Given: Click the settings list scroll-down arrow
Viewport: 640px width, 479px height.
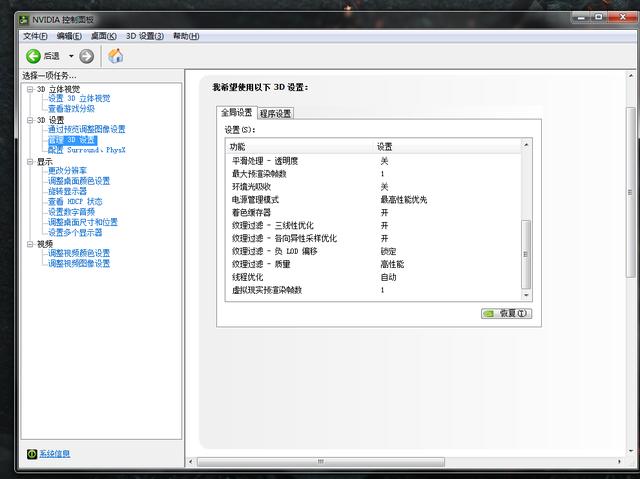Looking at the screenshot, I should 526,295.
